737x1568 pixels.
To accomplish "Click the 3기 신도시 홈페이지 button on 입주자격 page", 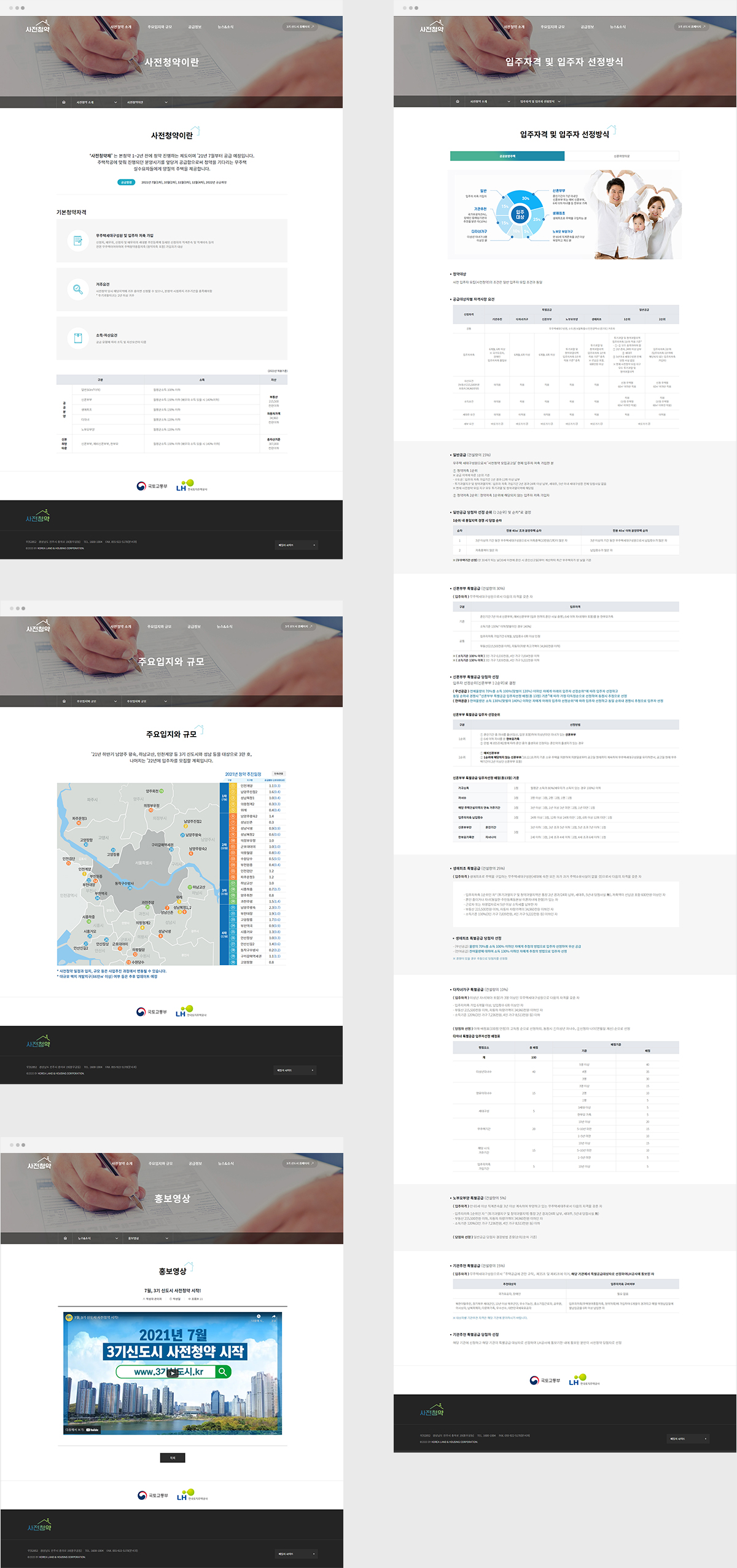I will click(x=692, y=27).
